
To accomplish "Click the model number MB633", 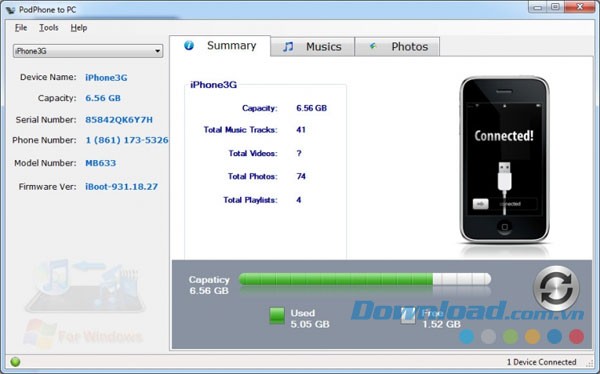I will (101, 163).
